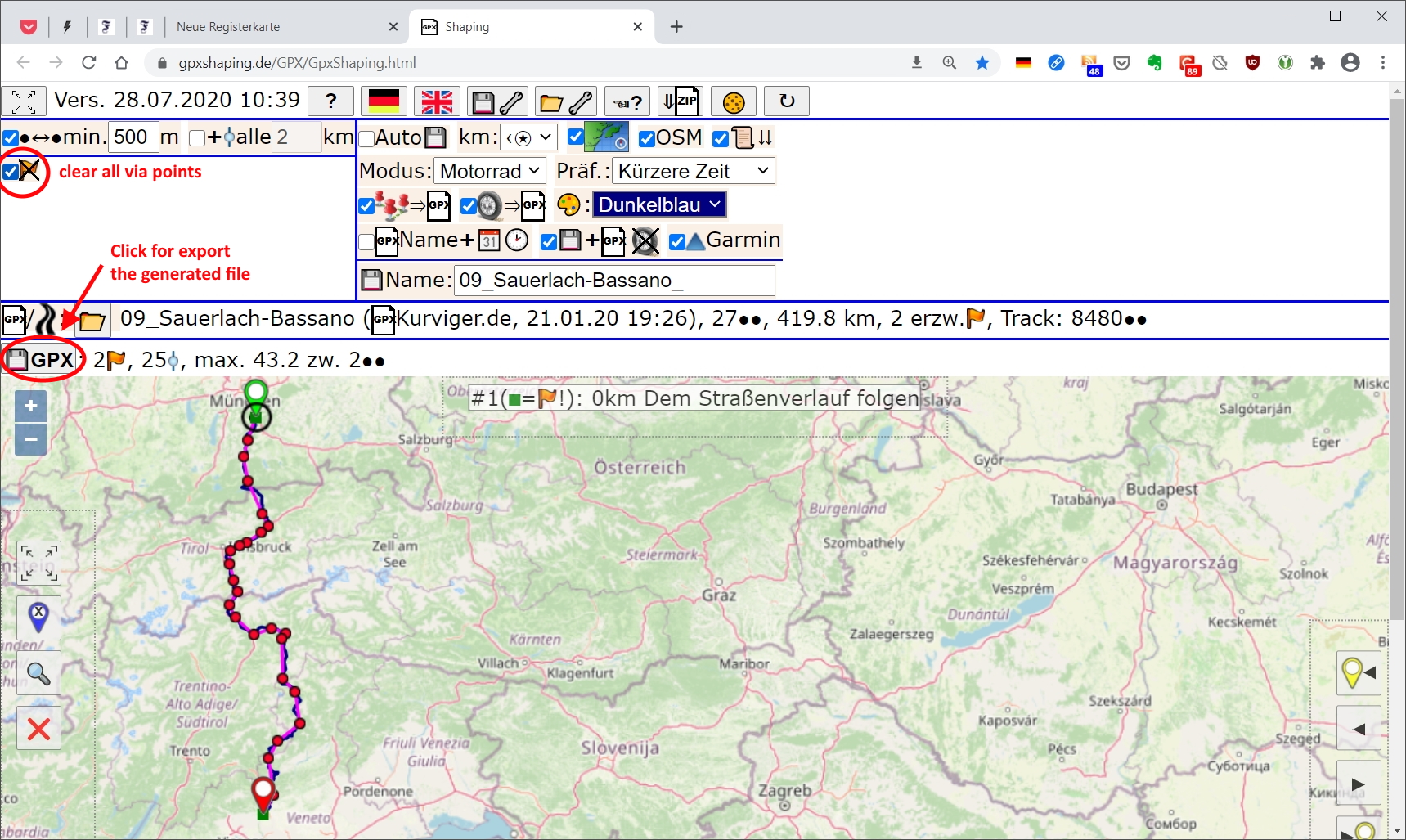Reload the page with the browser refresh button
This screenshot has height=840, width=1406.
(89, 63)
